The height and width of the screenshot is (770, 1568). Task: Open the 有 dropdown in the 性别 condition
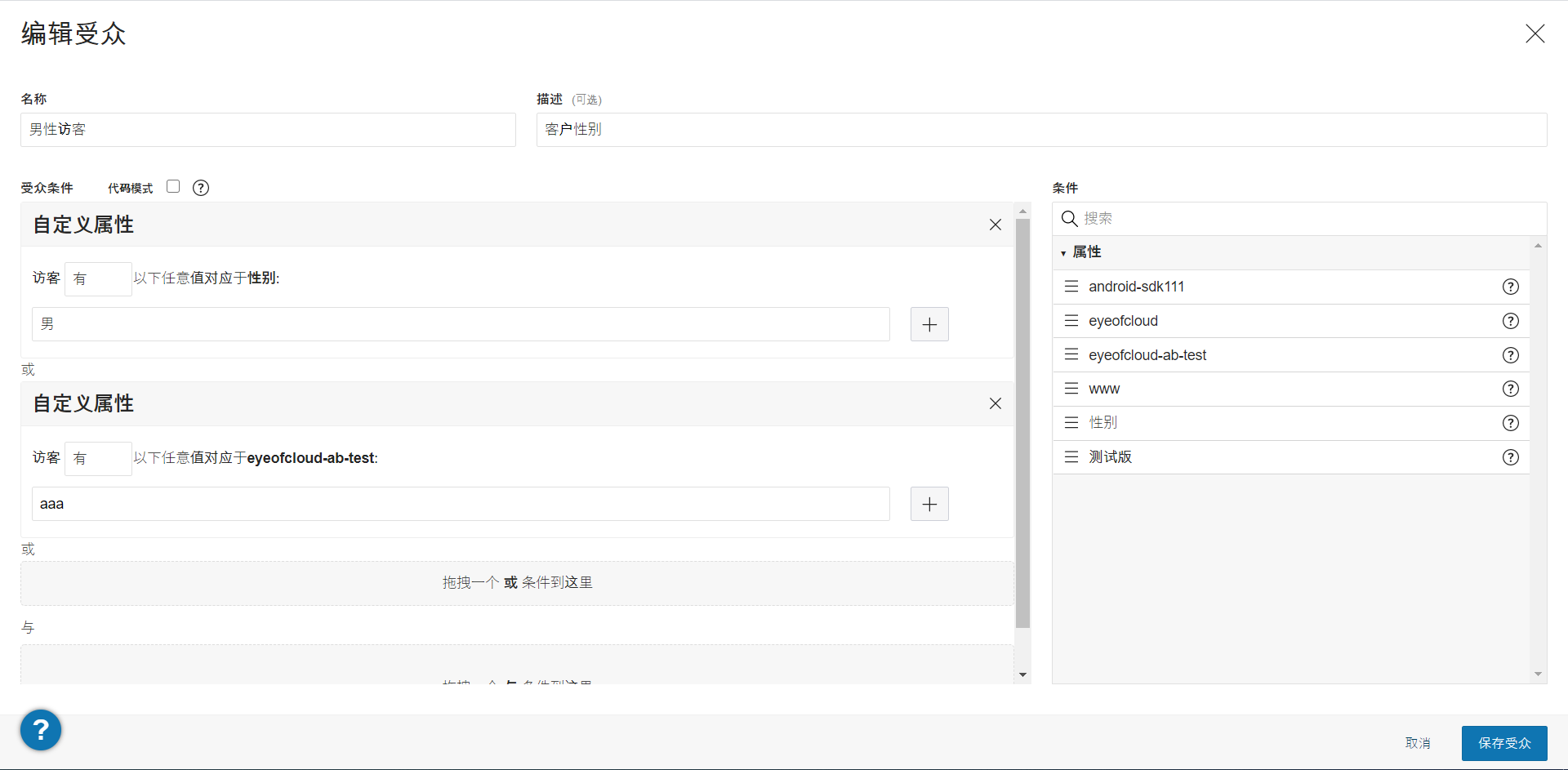[x=98, y=278]
